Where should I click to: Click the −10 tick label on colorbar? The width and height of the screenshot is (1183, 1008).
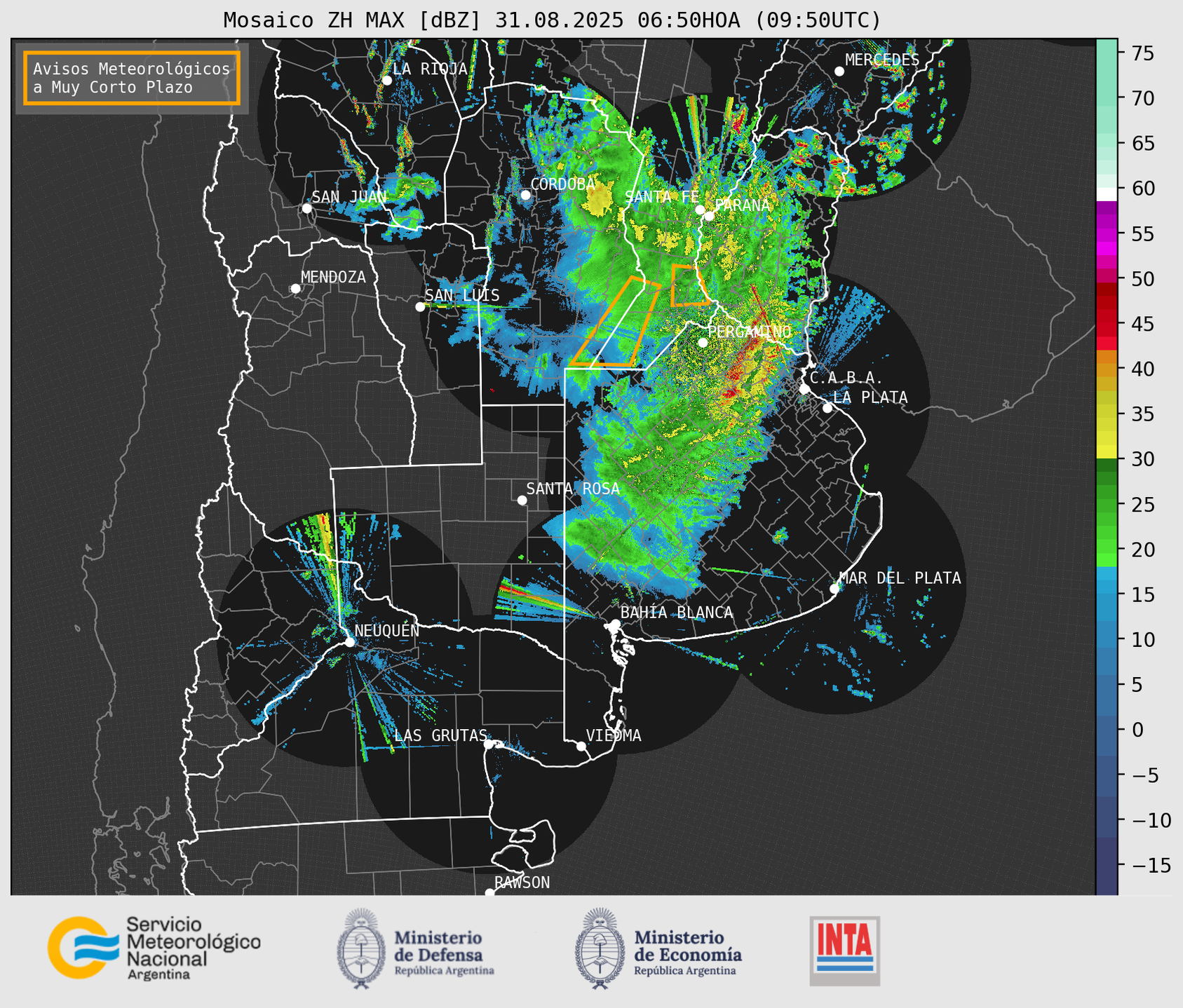click(1151, 819)
